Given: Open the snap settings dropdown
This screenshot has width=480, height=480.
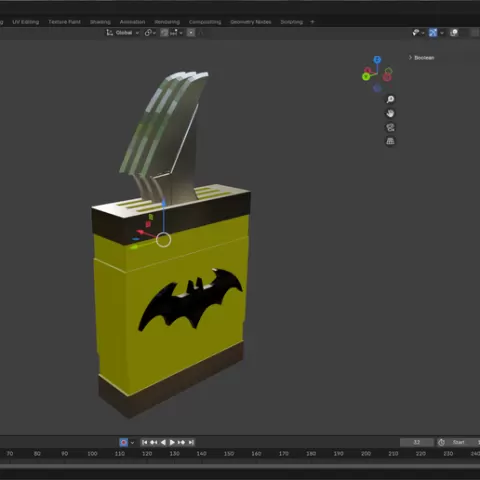Looking at the screenshot, I should pos(177,33).
